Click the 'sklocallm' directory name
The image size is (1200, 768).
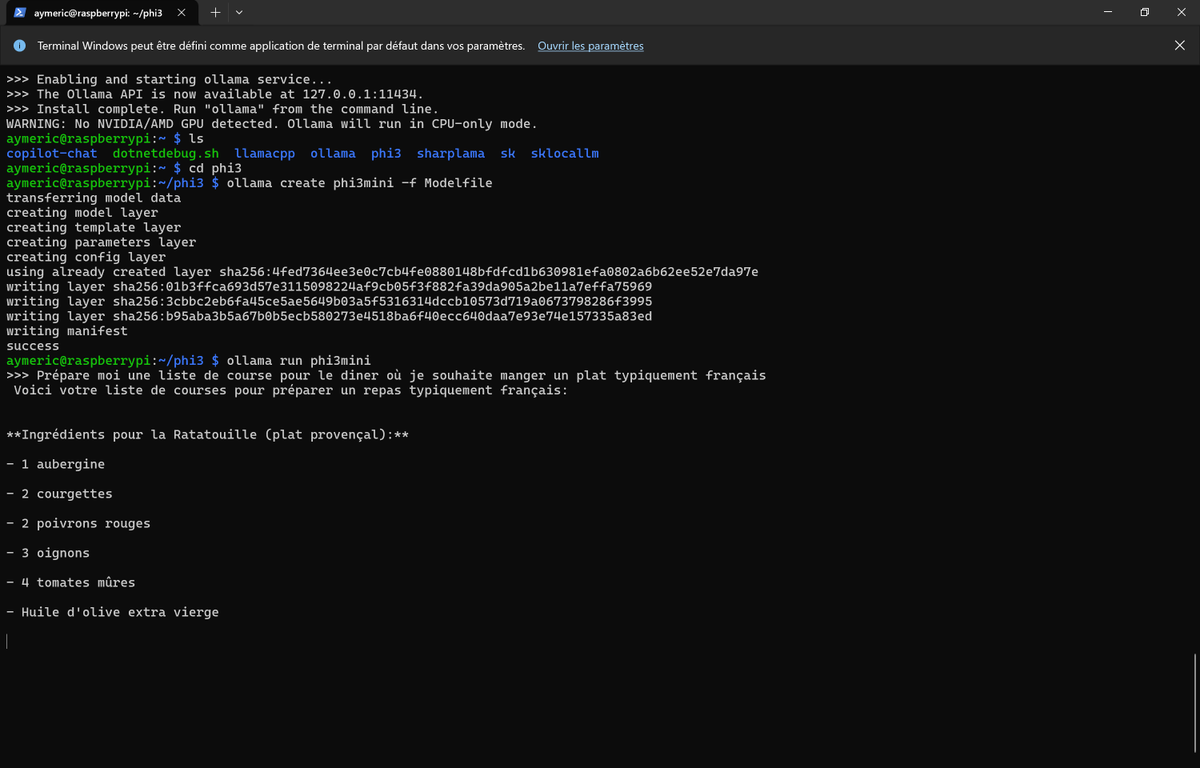click(x=565, y=153)
